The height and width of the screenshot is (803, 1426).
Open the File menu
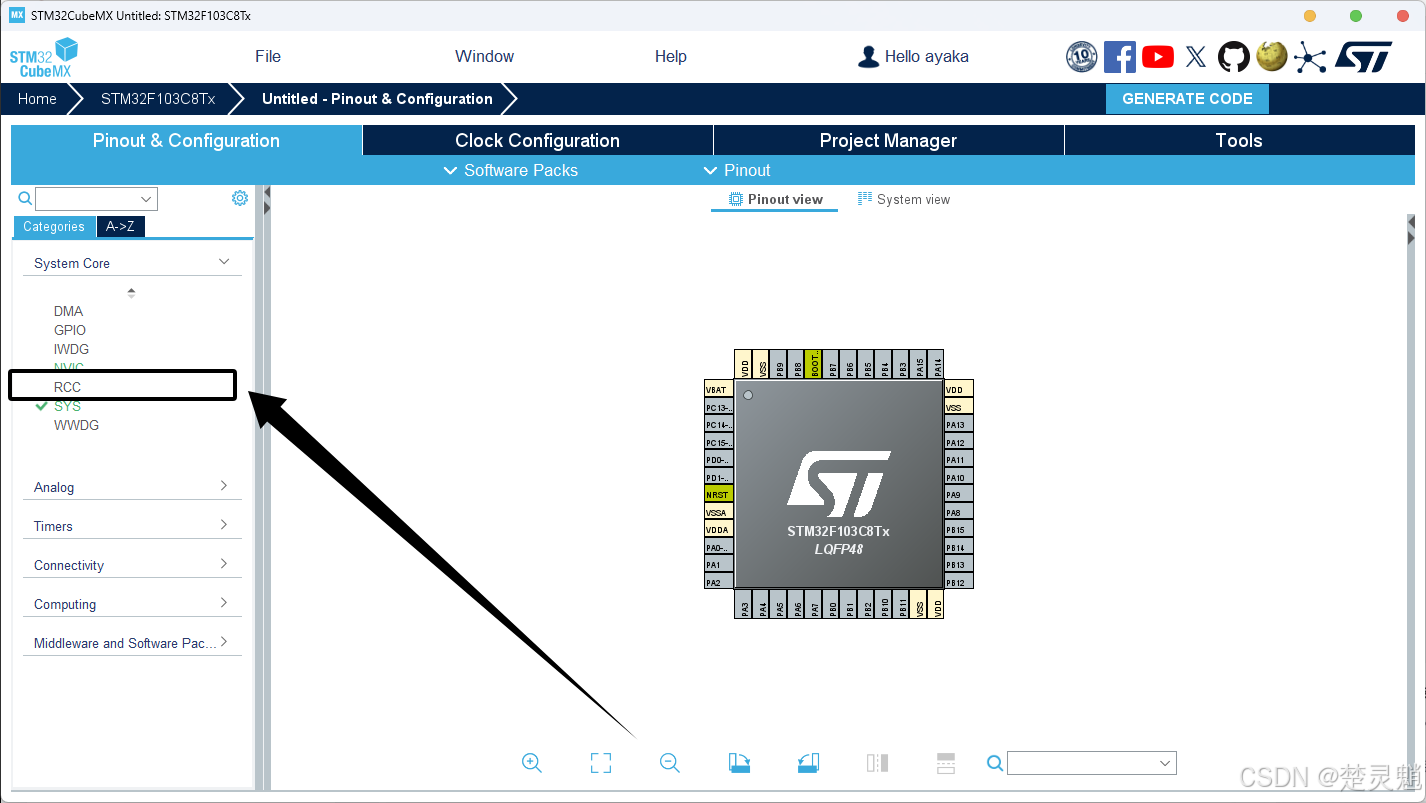tap(268, 57)
